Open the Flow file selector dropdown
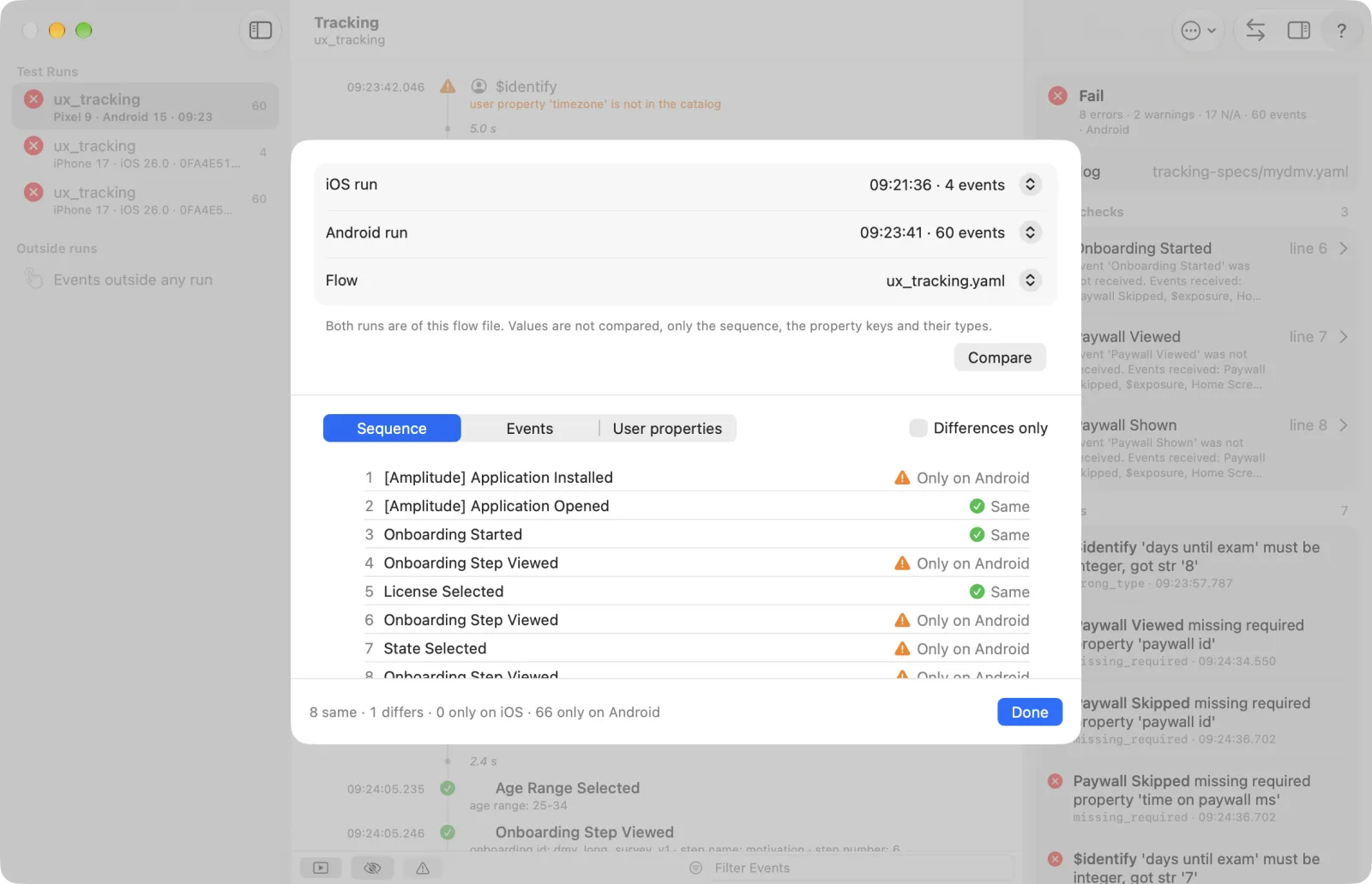This screenshot has width=1372, height=884. pos(1030,280)
